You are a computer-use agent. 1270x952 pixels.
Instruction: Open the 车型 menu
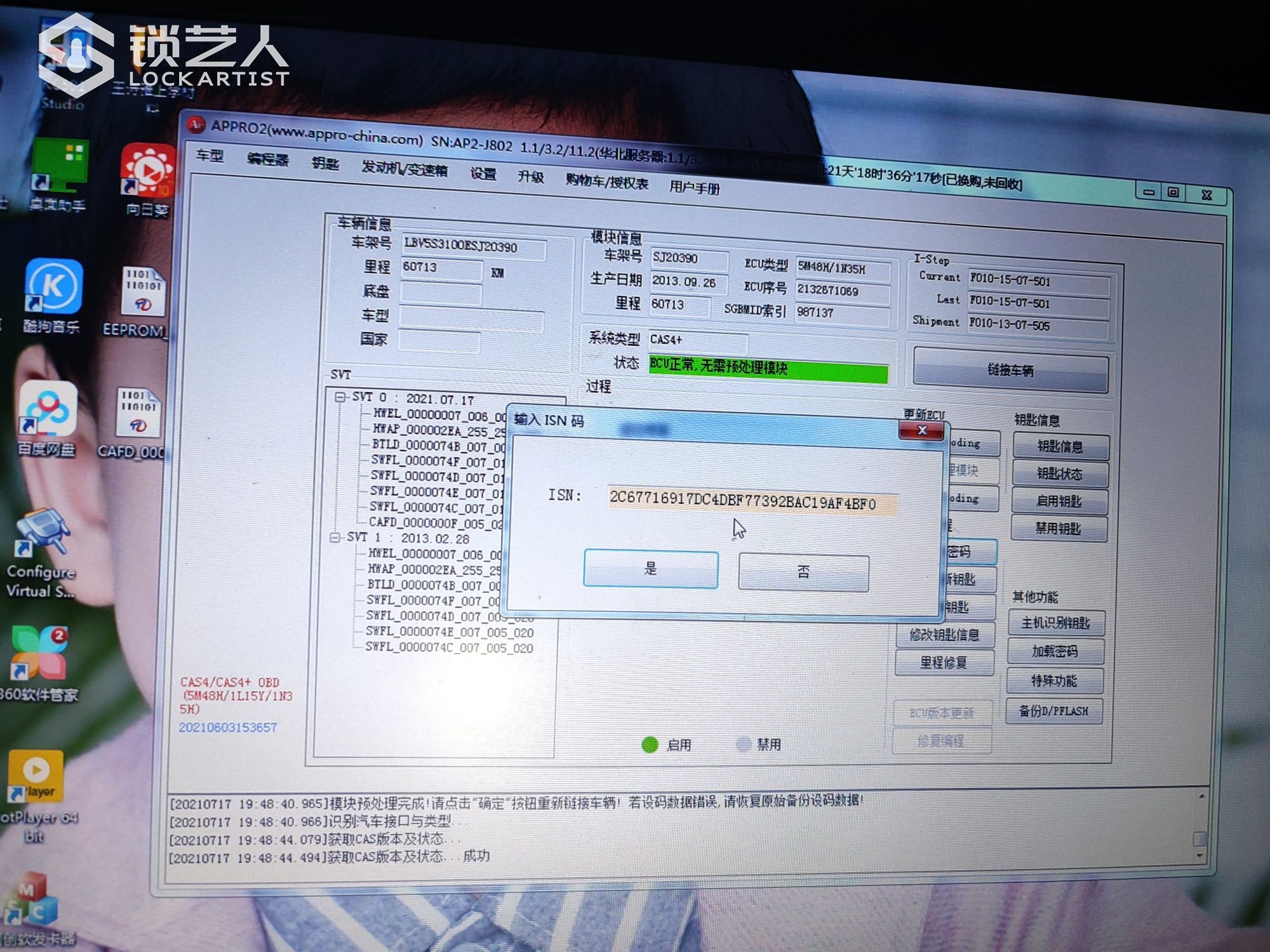210,155
